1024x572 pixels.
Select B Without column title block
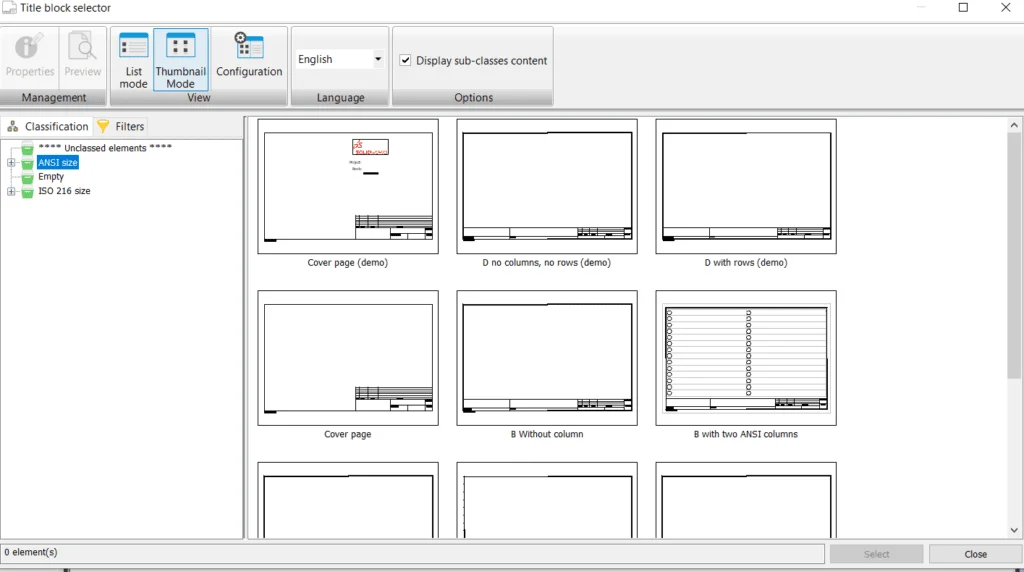pos(547,358)
